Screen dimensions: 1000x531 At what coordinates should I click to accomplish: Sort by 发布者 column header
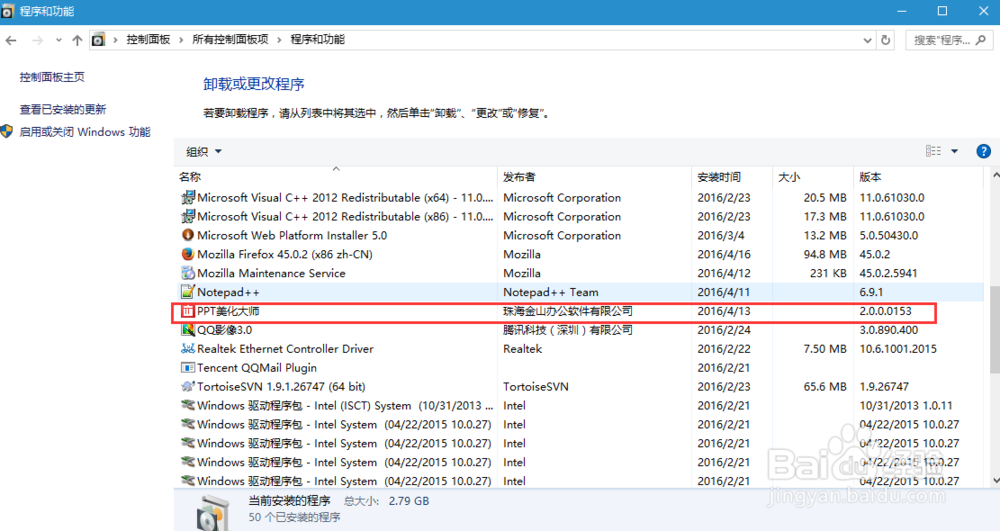594,177
